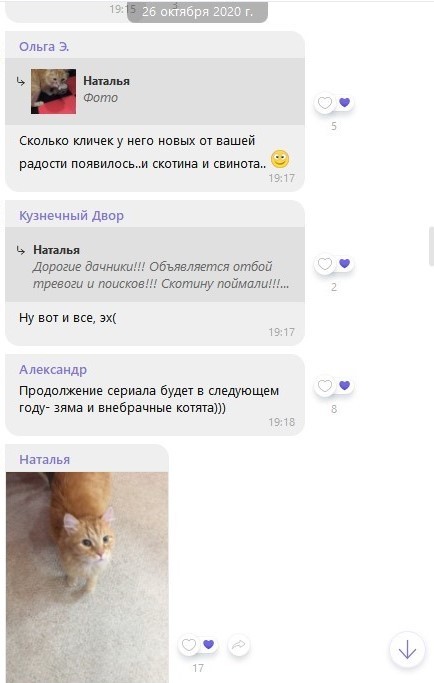This screenshot has height=683, width=434.
Task: Click Александр sender name
Action: 53,370
